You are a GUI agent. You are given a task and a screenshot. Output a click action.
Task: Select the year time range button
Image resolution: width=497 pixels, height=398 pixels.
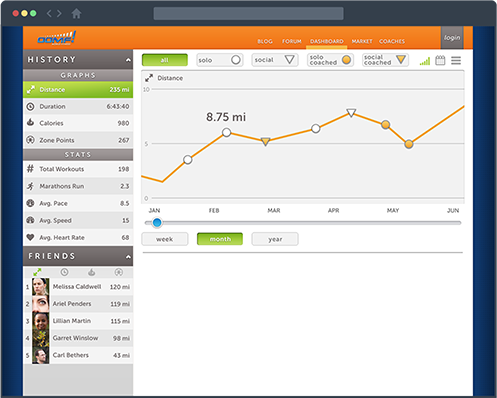point(275,239)
